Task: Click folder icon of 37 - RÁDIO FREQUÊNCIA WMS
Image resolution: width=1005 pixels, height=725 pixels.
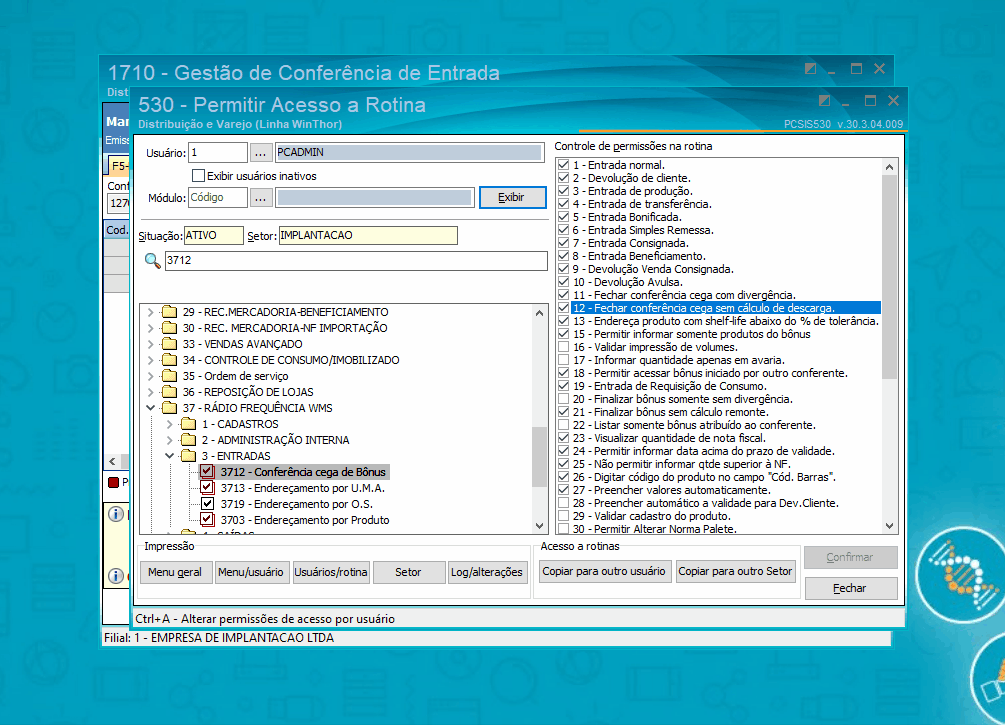Action: (169, 408)
